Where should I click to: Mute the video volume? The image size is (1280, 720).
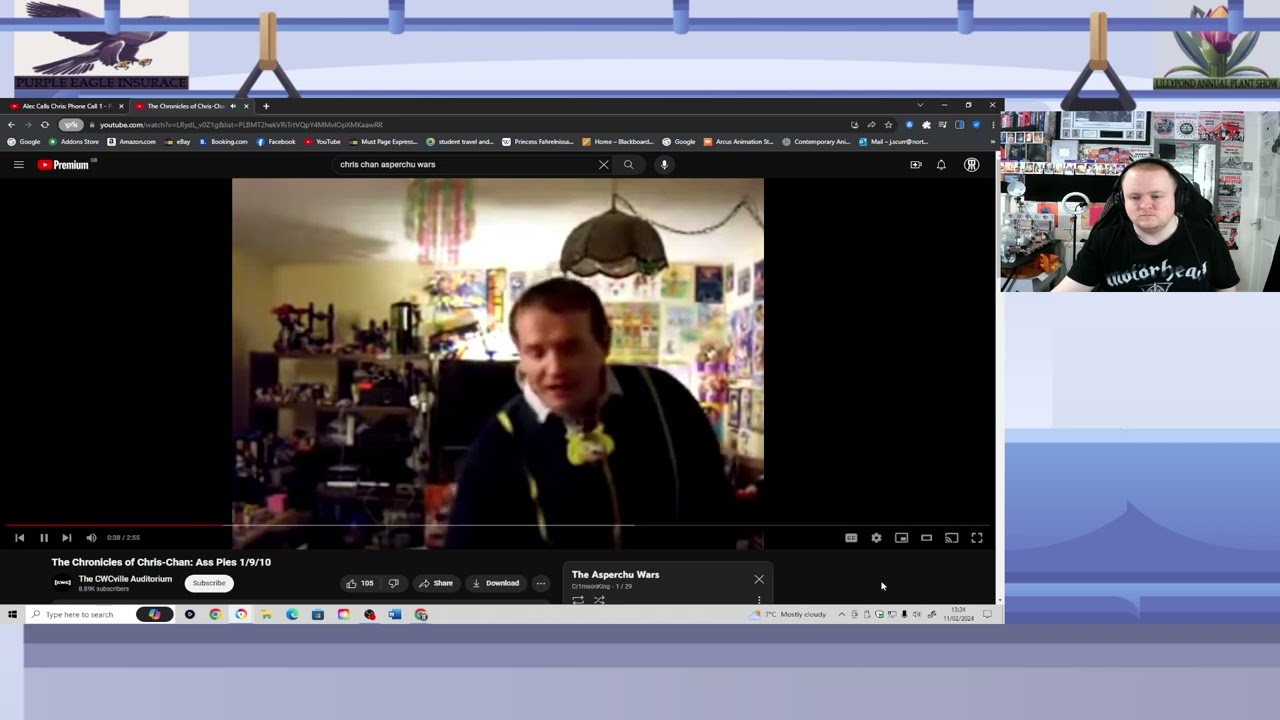[x=91, y=538]
